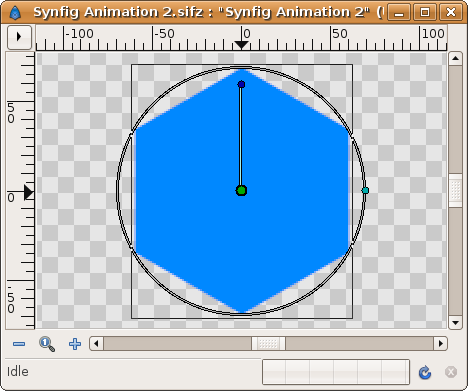Click the Synfig window menu icon

[15, 13]
